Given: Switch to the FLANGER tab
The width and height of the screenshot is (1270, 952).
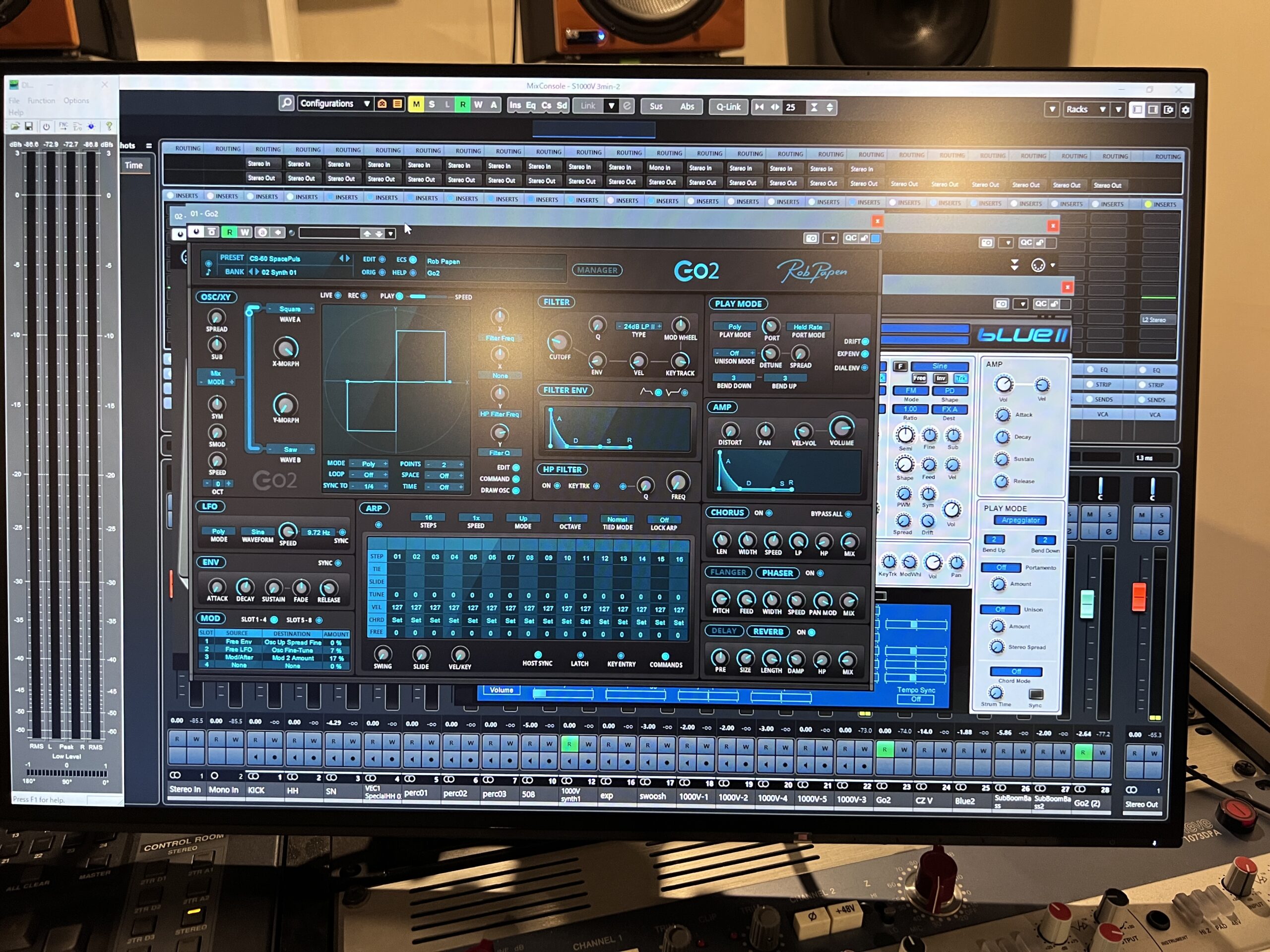Looking at the screenshot, I should click(x=728, y=572).
